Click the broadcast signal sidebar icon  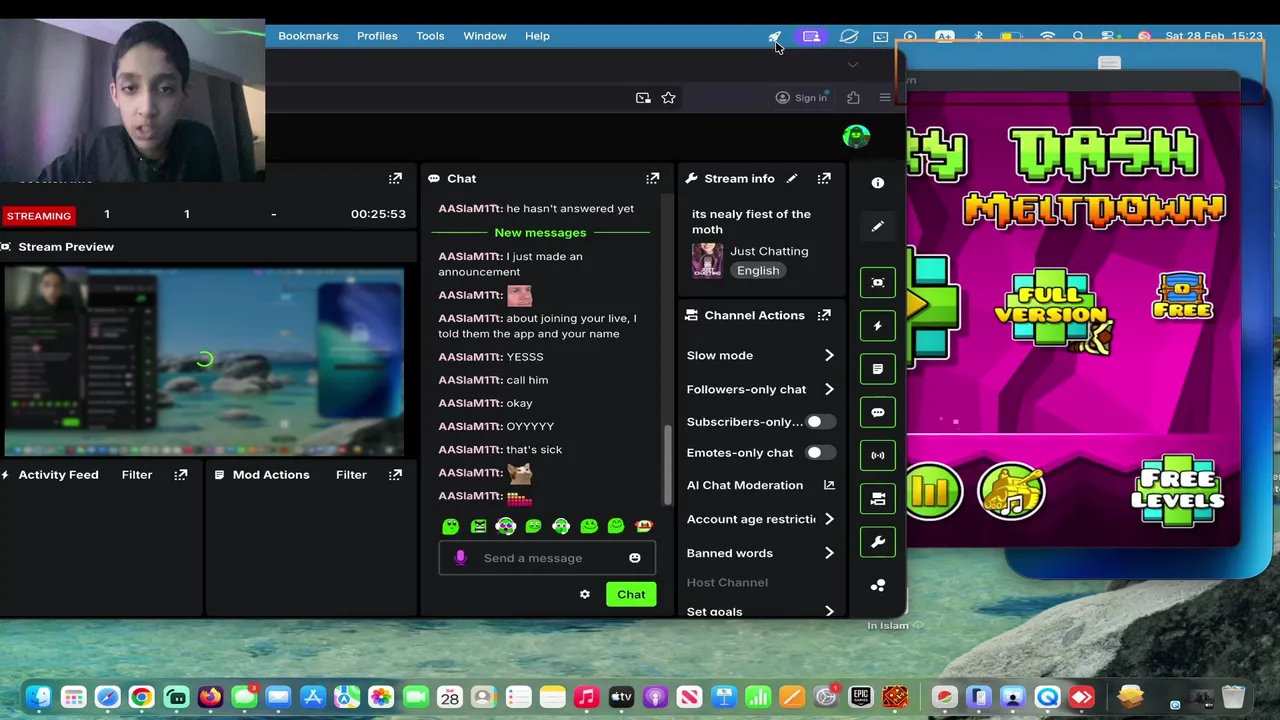877,455
